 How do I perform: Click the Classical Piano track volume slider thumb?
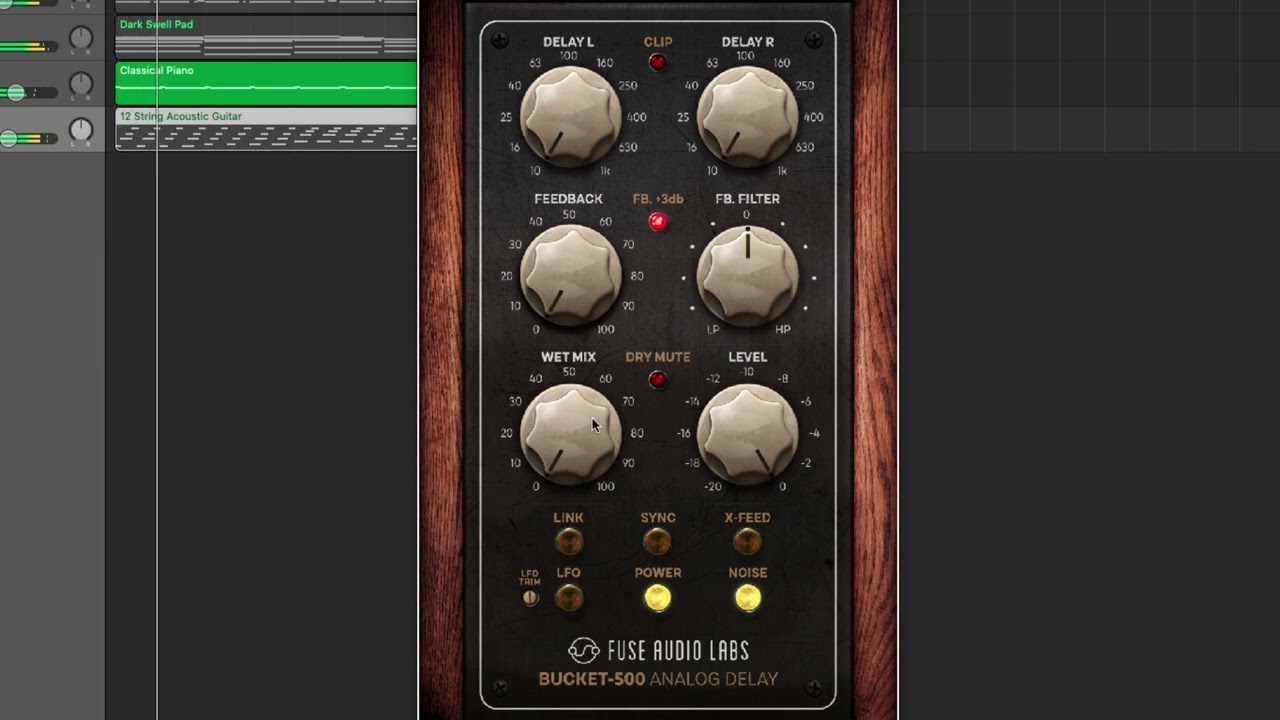click(x=16, y=93)
